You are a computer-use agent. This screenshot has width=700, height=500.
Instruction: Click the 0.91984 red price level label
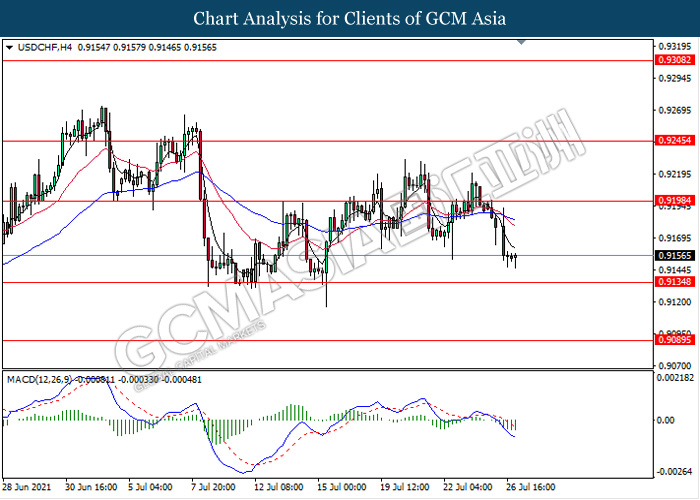(x=675, y=200)
